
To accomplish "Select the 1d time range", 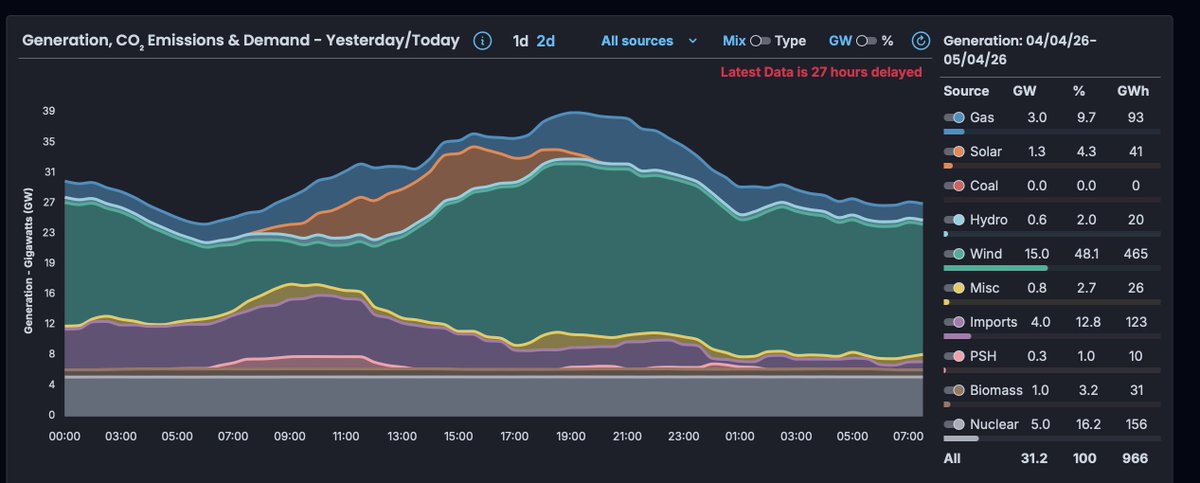I will 520,41.
